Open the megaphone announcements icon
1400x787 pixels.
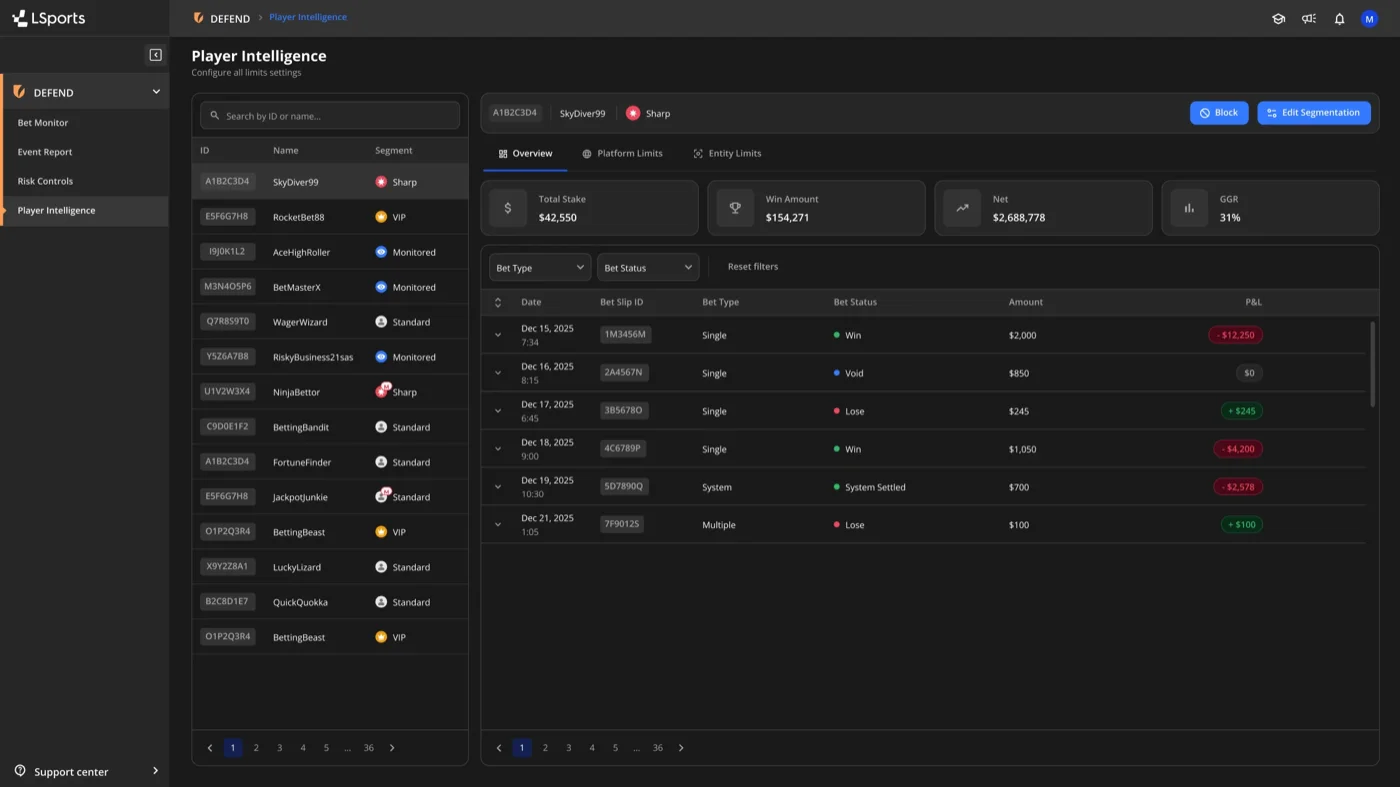(x=1309, y=18)
